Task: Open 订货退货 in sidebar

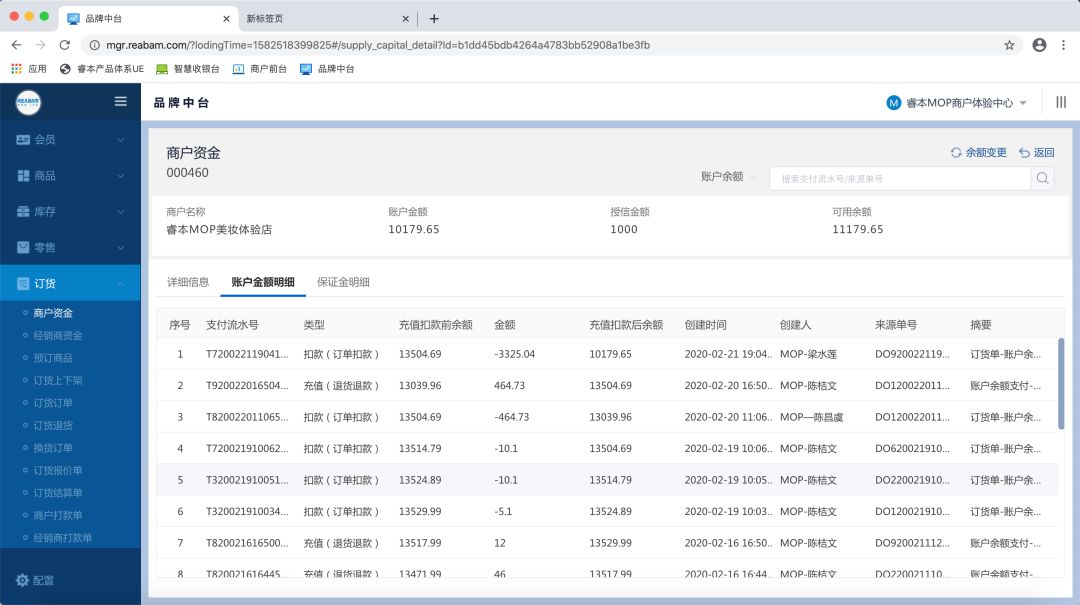Action: (53, 425)
